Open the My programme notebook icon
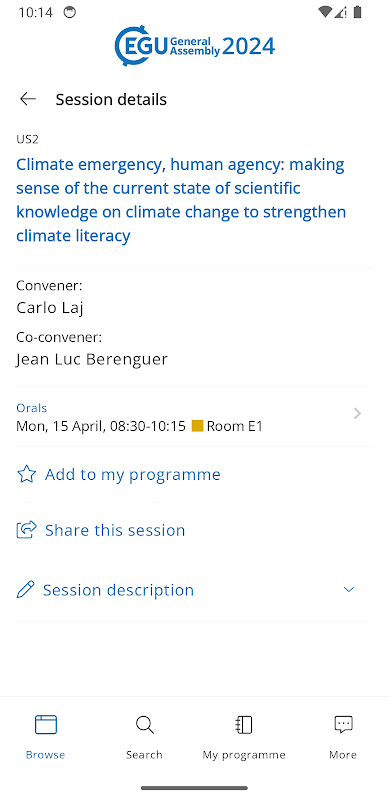 [244, 724]
